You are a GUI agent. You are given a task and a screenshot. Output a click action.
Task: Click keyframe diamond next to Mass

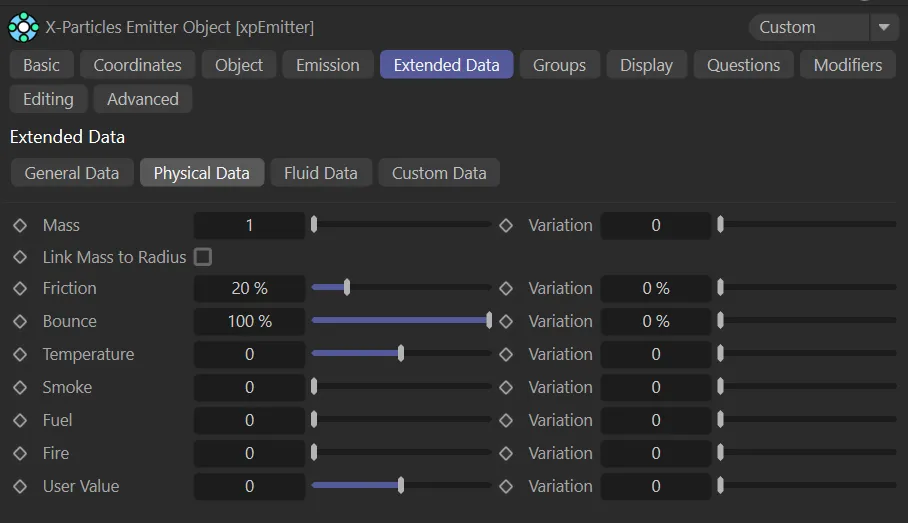coord(20,226)
